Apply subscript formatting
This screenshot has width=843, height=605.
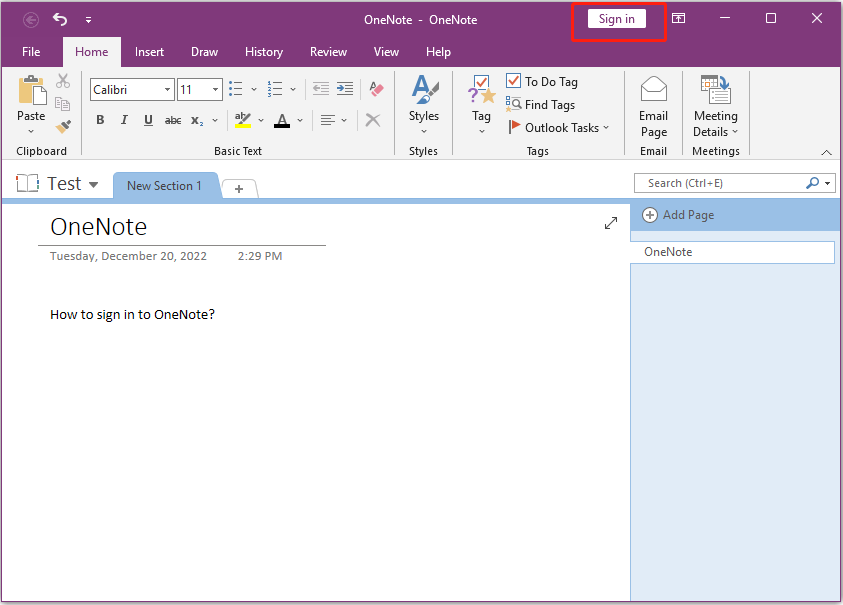(197, 120)
